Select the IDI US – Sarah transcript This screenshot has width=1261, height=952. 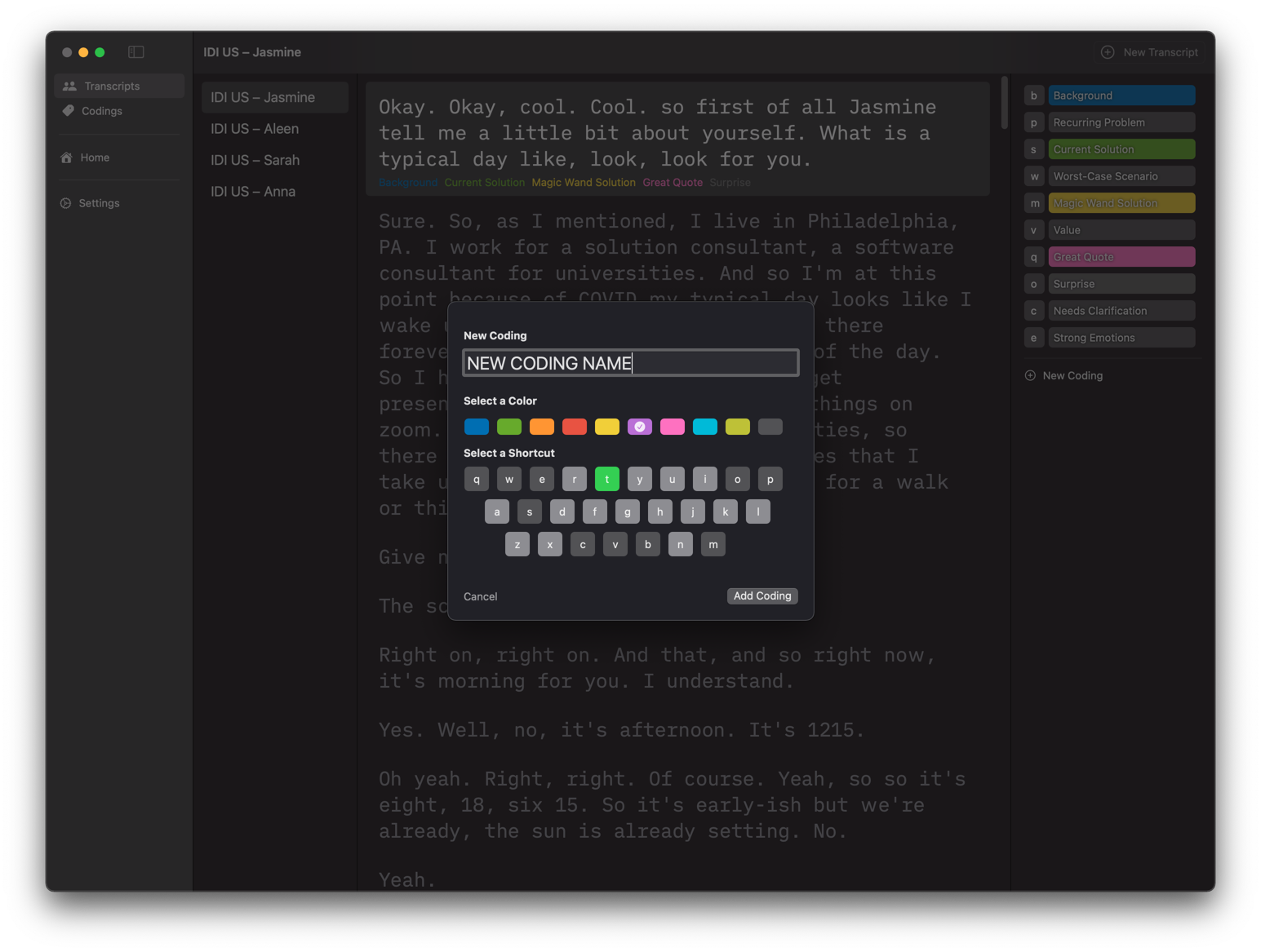[x=275, y=160]
